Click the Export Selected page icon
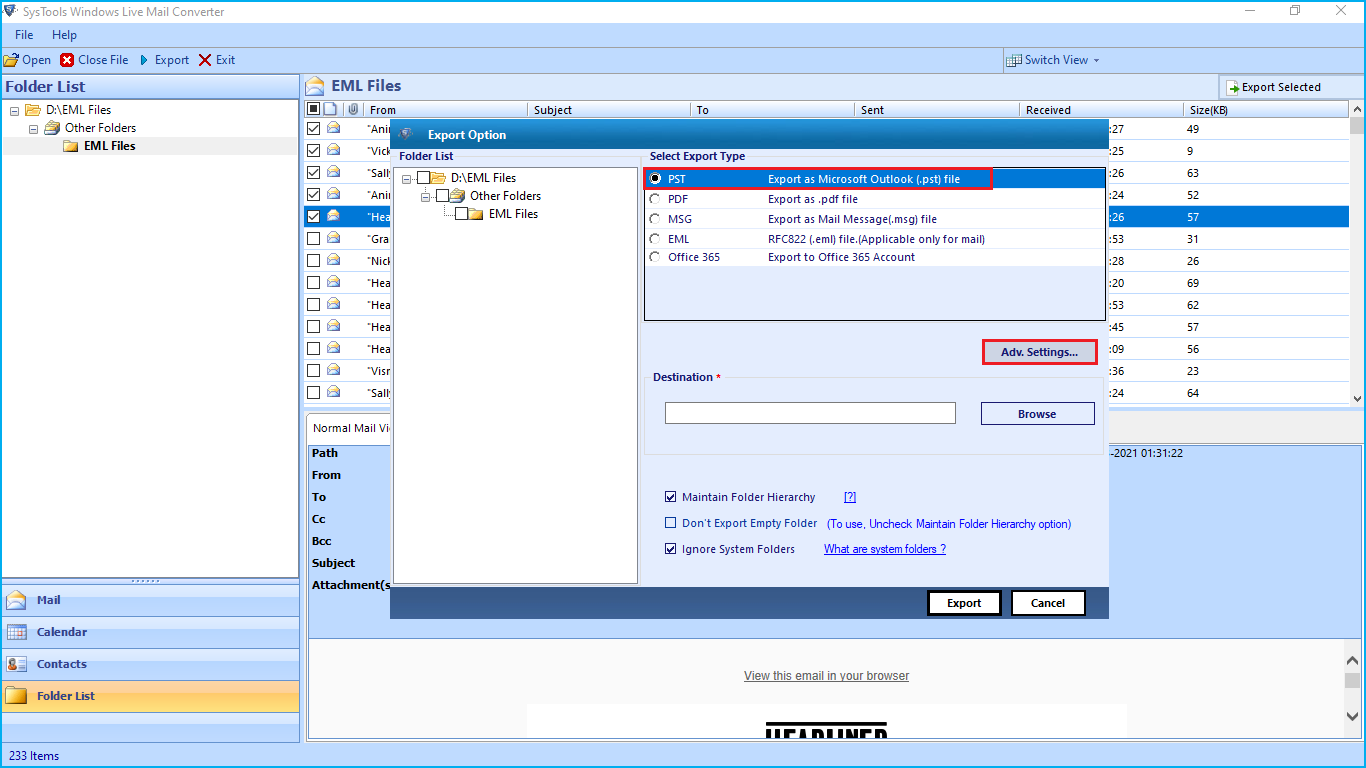 pyautogui.click(x=1234, y=87)
